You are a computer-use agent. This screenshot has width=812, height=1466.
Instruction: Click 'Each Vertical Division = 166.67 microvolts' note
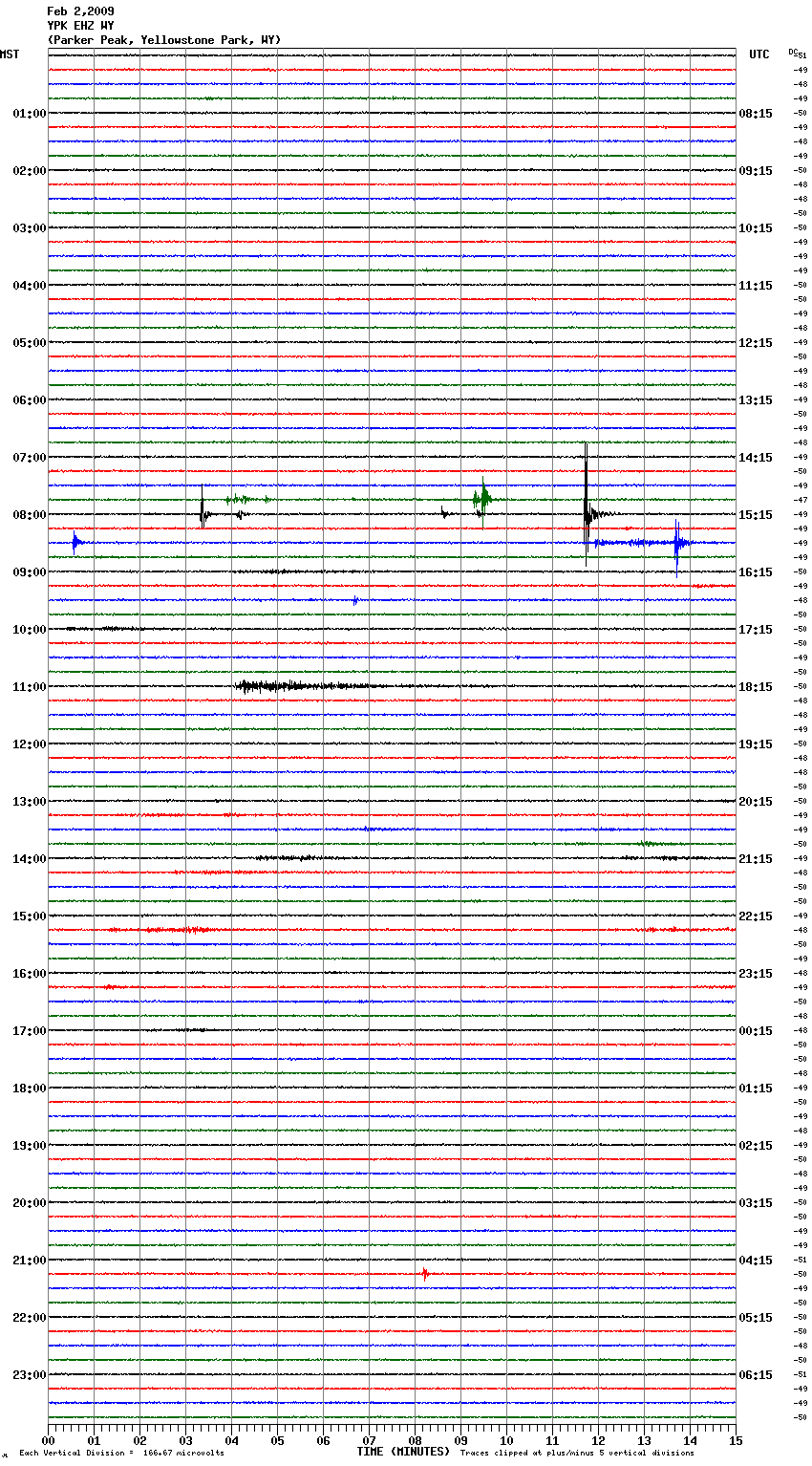(121, 1454)
